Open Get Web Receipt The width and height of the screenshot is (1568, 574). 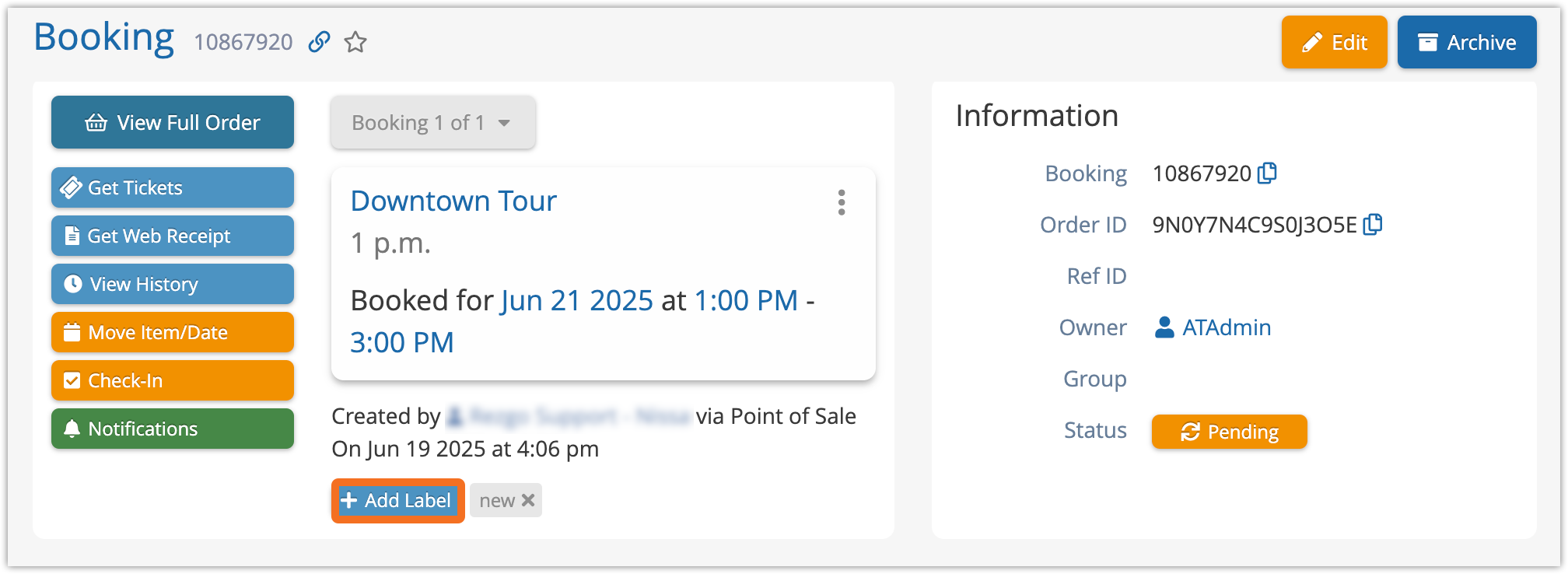[x=173, y=236]
